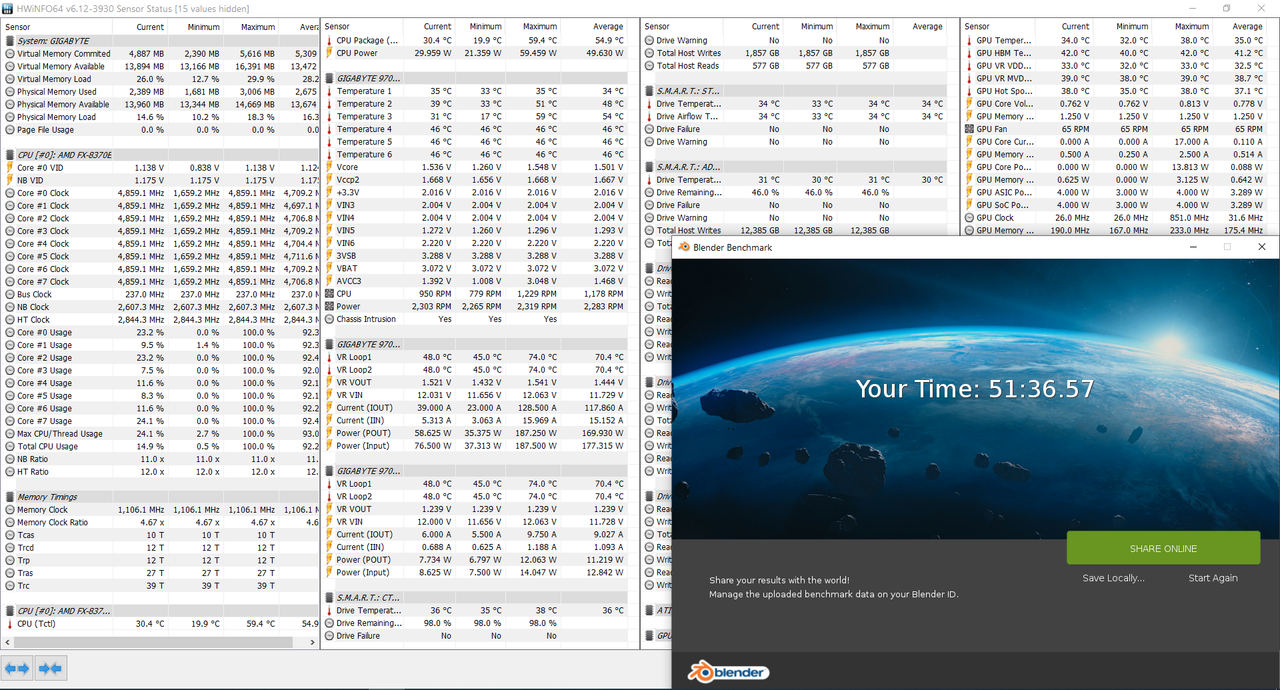
Task: Select the thermometer icon next to Temperature 1
Action: coord(330,91)
